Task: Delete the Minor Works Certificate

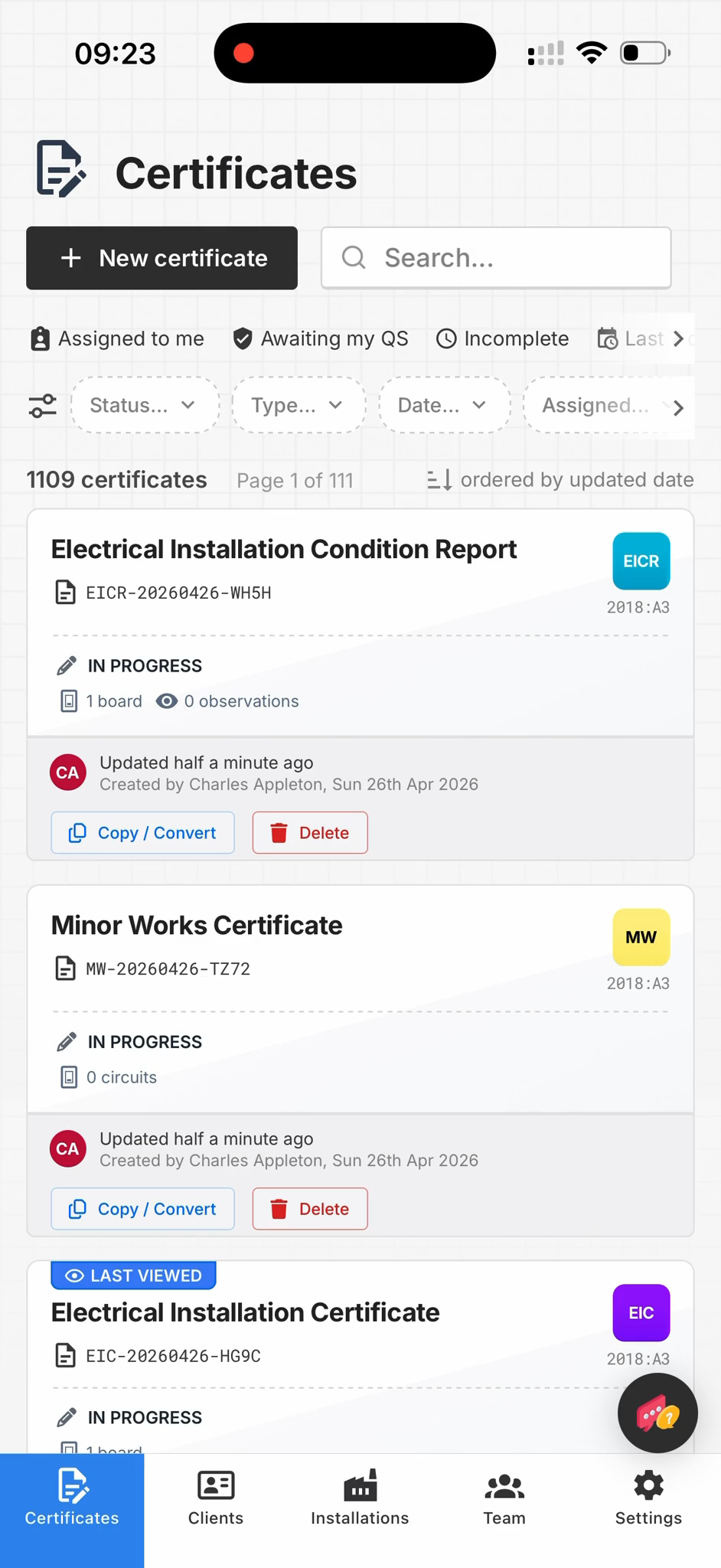Action: pyautogui.click(x=310, y=1209)
